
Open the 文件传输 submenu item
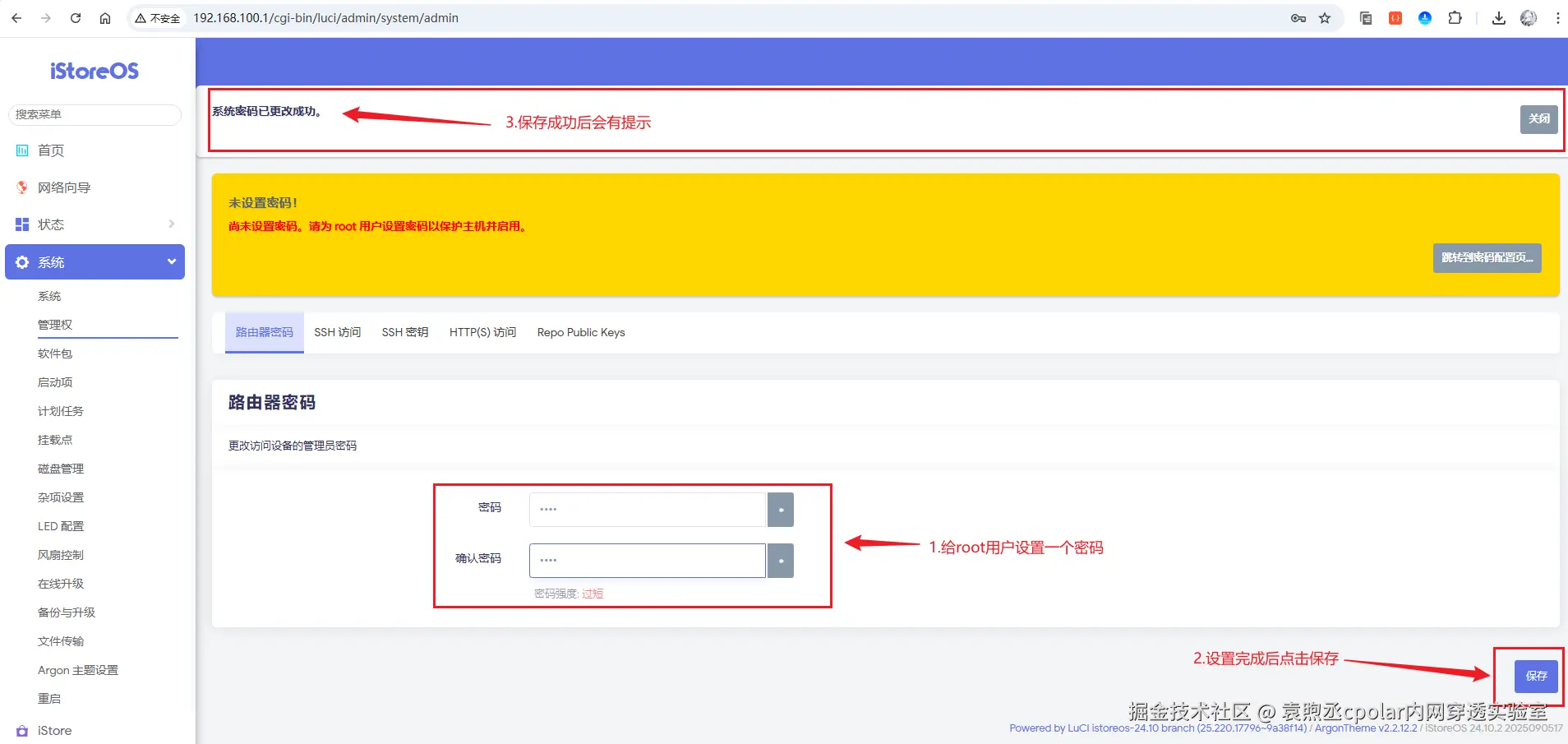click(x=61, y=641)
